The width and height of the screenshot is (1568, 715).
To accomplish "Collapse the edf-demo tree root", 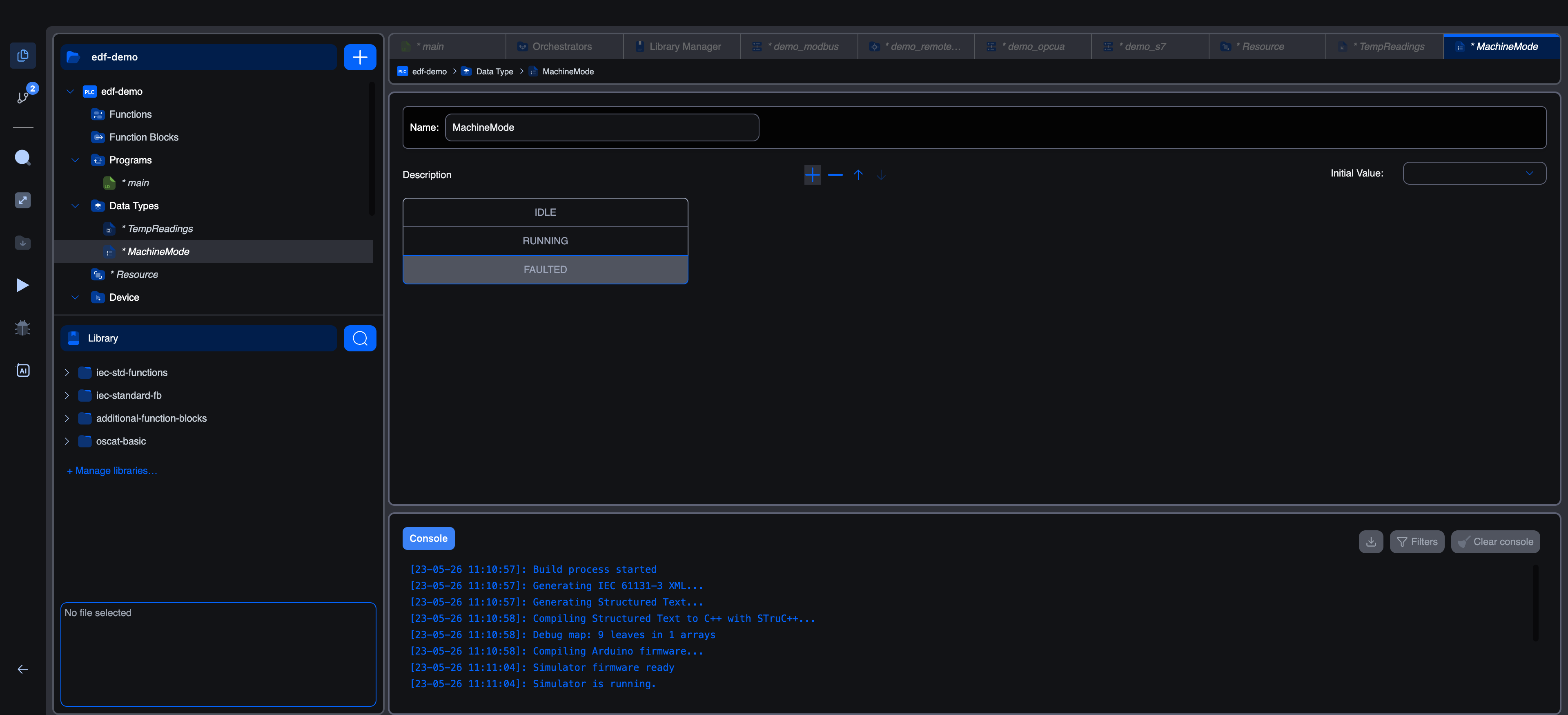I will click(x=70, y=92).
